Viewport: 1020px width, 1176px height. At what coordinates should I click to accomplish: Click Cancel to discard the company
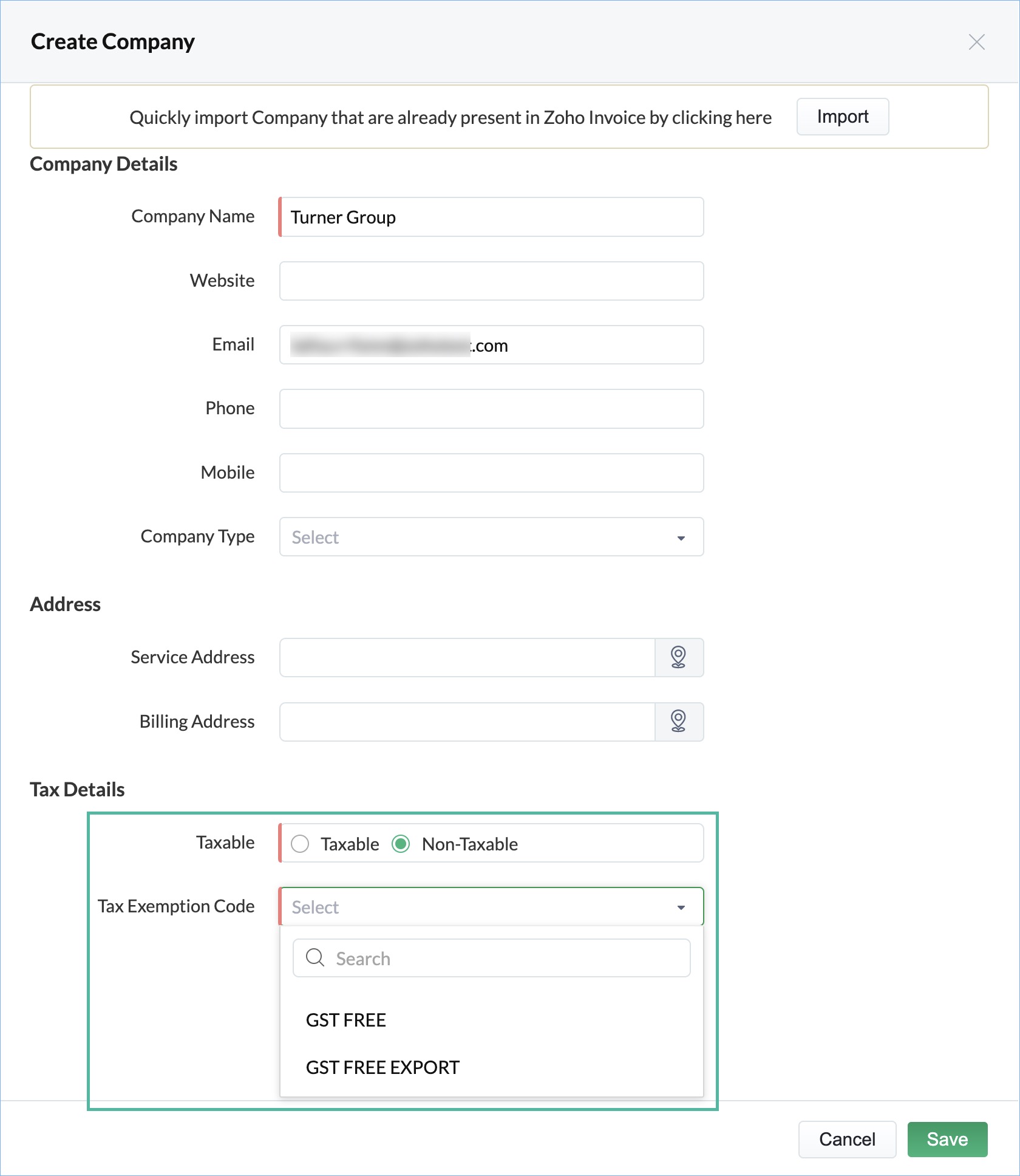click(847, 1139)
